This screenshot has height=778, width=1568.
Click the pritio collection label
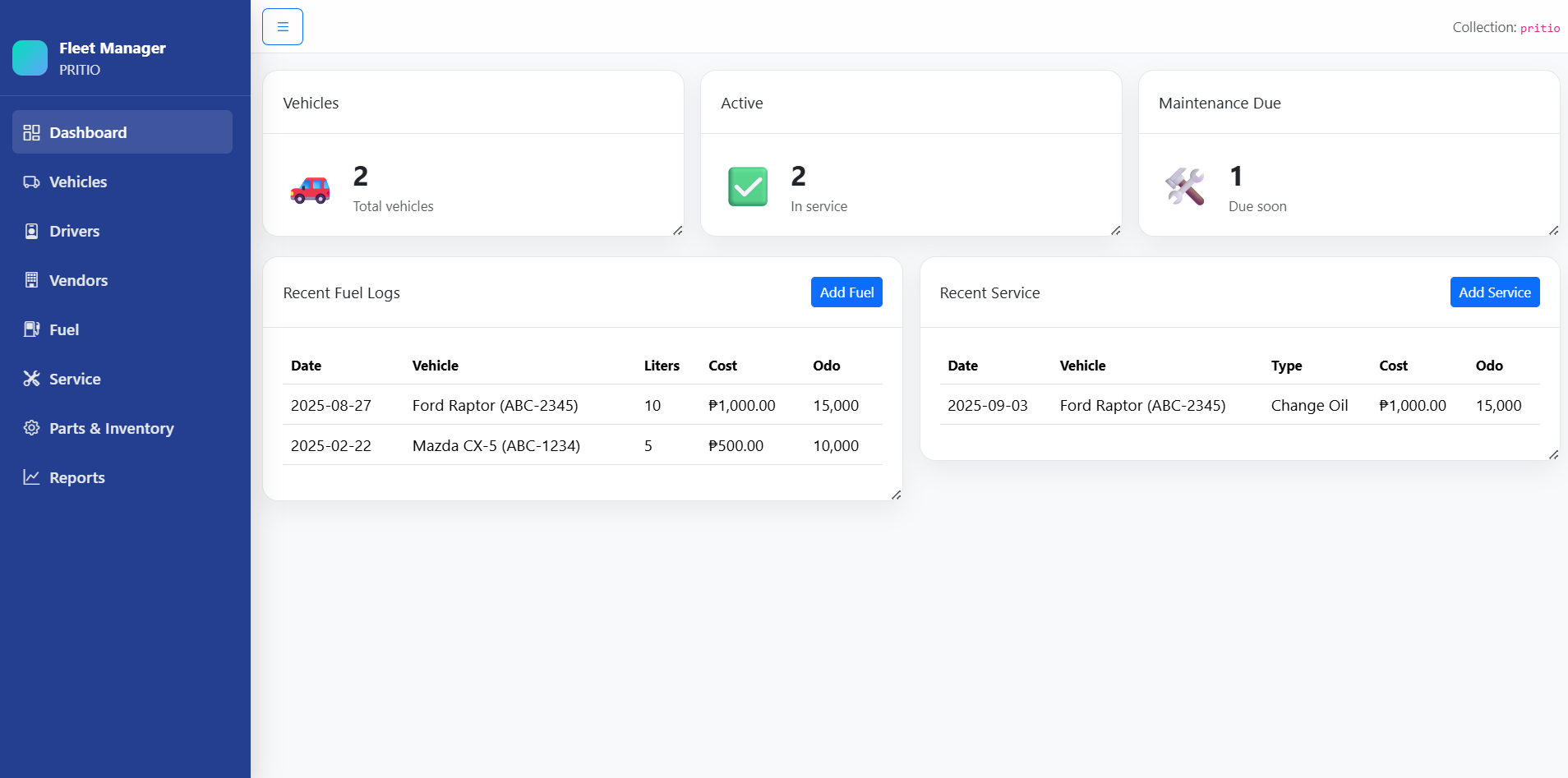[1539, 28]
